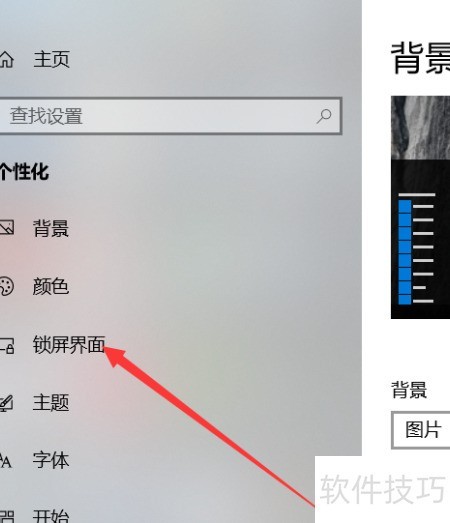Open the 锁屏界面 settings page
This screenshot has width=450, height=523.
pyautogui.click(x=69, y=344)
